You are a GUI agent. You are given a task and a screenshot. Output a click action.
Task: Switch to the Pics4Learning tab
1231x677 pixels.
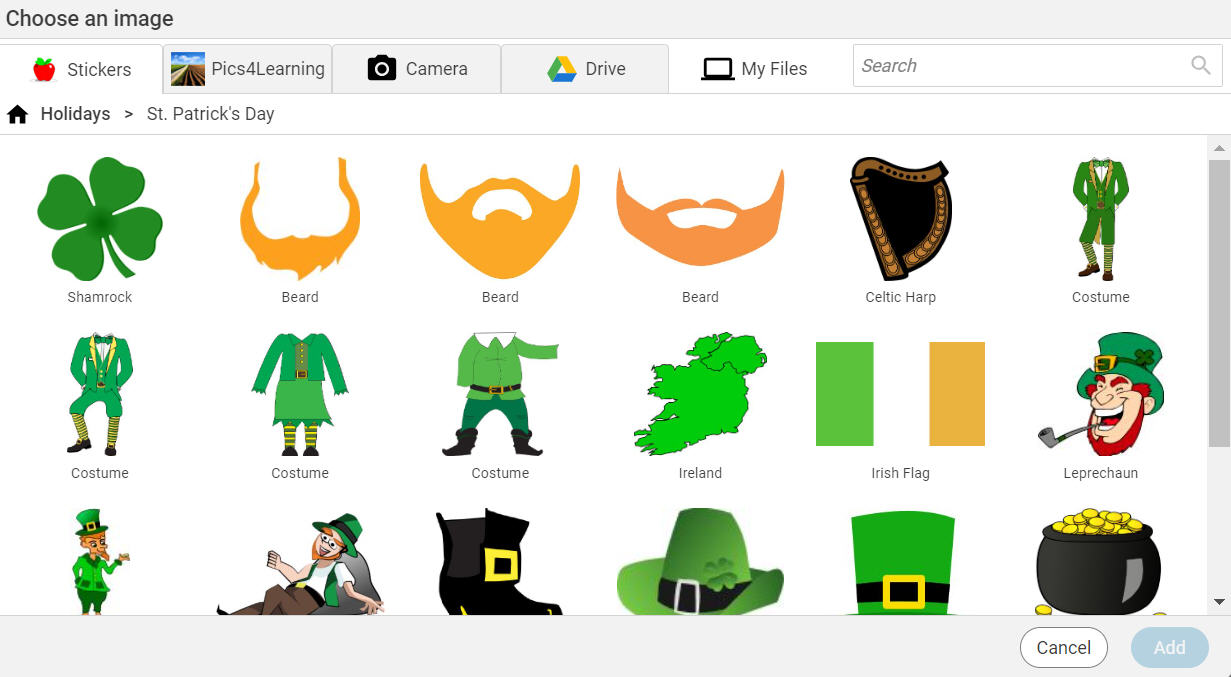tap(246, 68)
